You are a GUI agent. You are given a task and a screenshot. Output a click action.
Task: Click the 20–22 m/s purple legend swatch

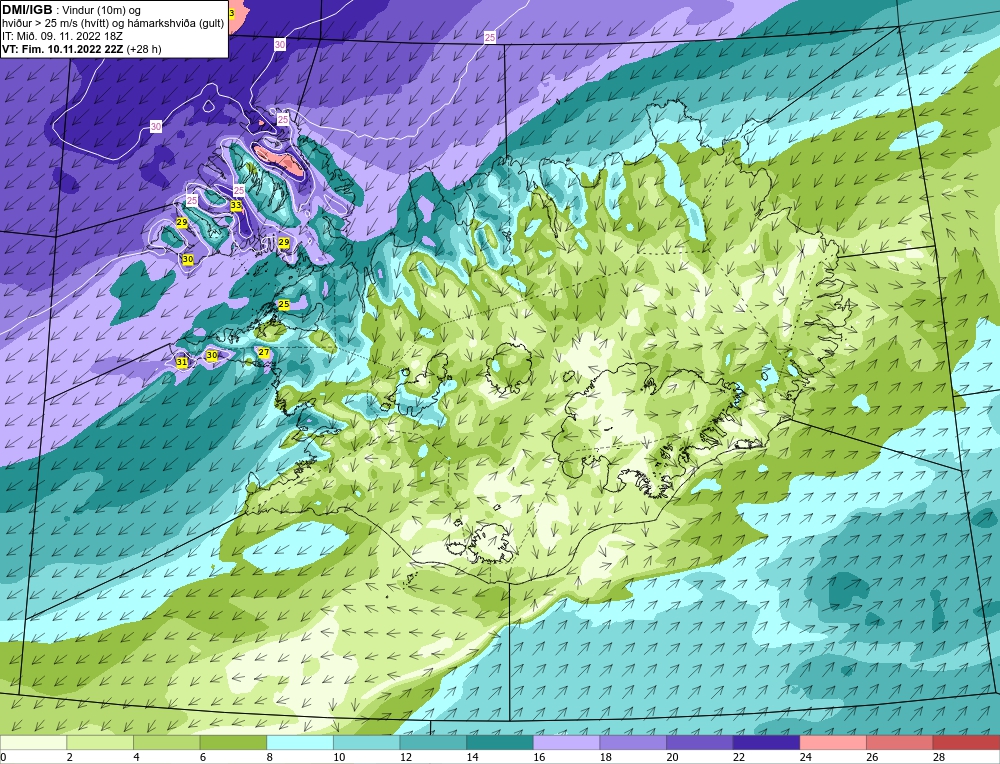click(700, 742)
